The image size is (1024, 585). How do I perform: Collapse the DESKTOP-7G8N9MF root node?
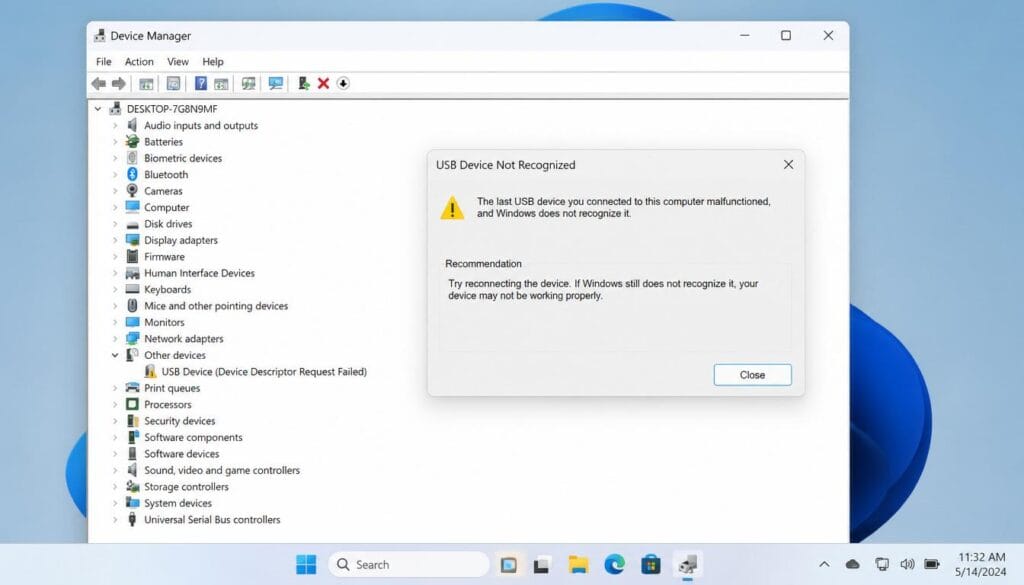click(98, 109)
